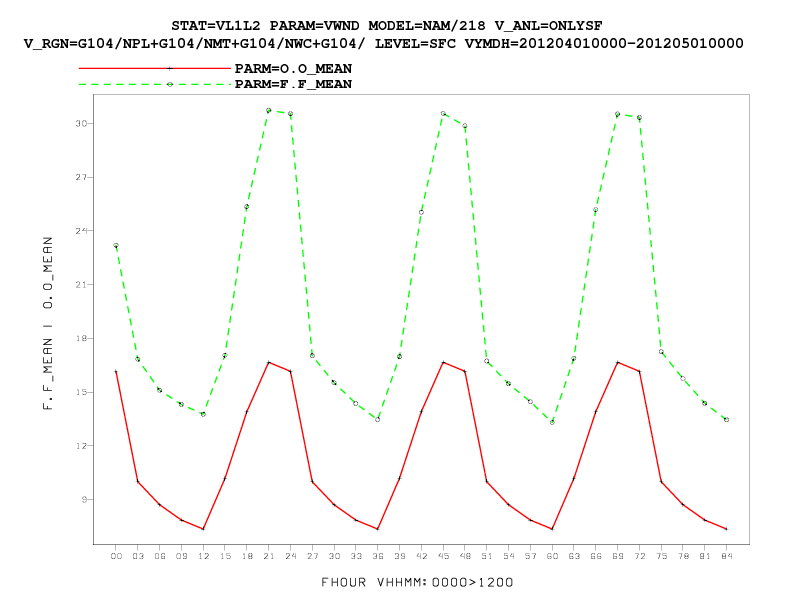
Task: Click the red O.O_MEAN peak at hour 45
Action: (443, 363)
